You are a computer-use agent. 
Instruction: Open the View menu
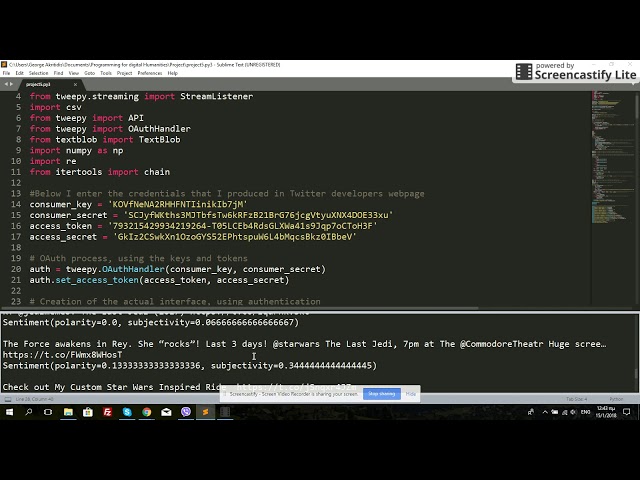[73, 73]
